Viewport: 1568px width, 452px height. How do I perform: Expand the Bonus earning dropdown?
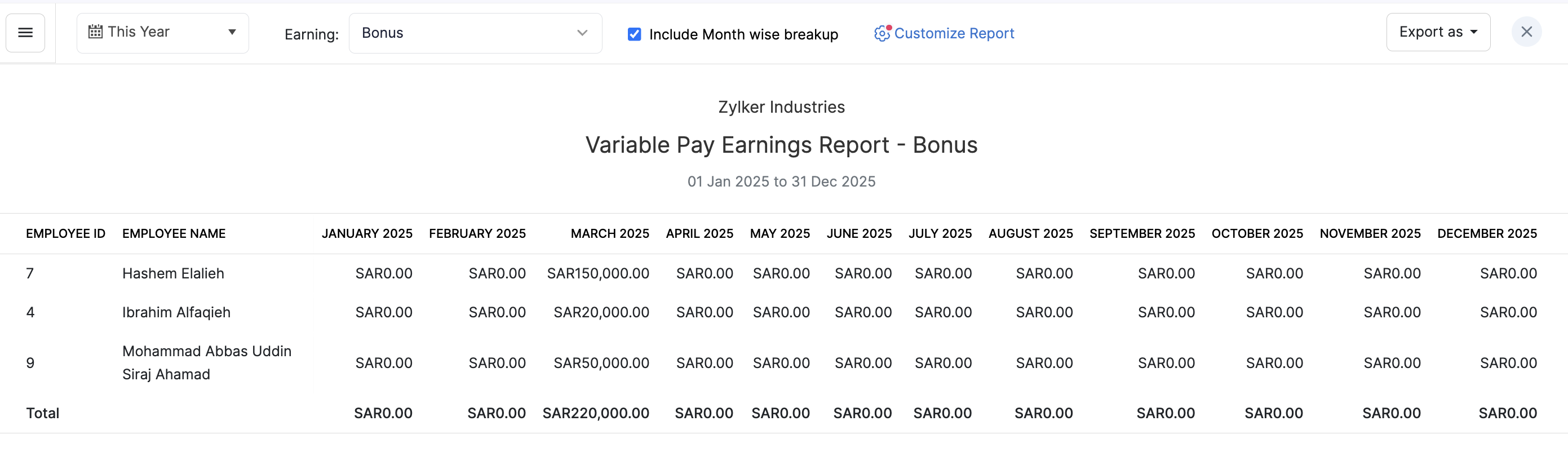(475, 33)
